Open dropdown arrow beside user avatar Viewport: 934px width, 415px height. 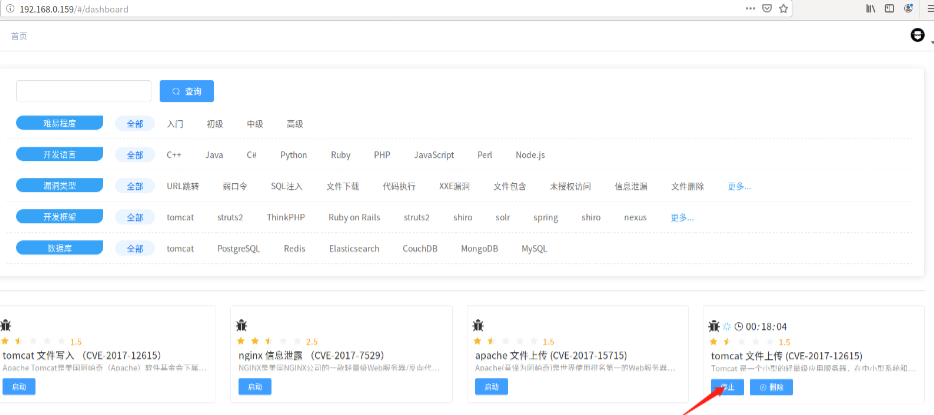click(930, 42)
